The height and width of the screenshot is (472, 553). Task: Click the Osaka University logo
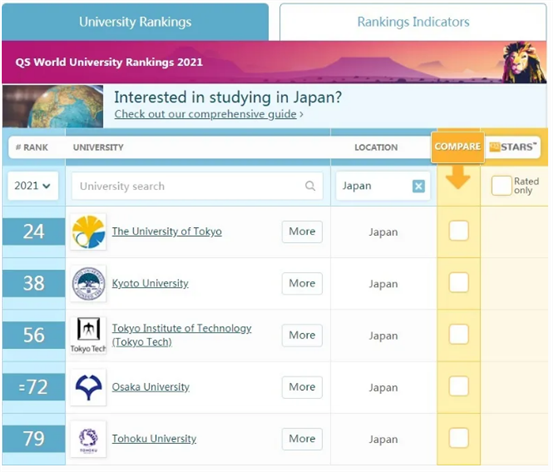tap(88, 387)
